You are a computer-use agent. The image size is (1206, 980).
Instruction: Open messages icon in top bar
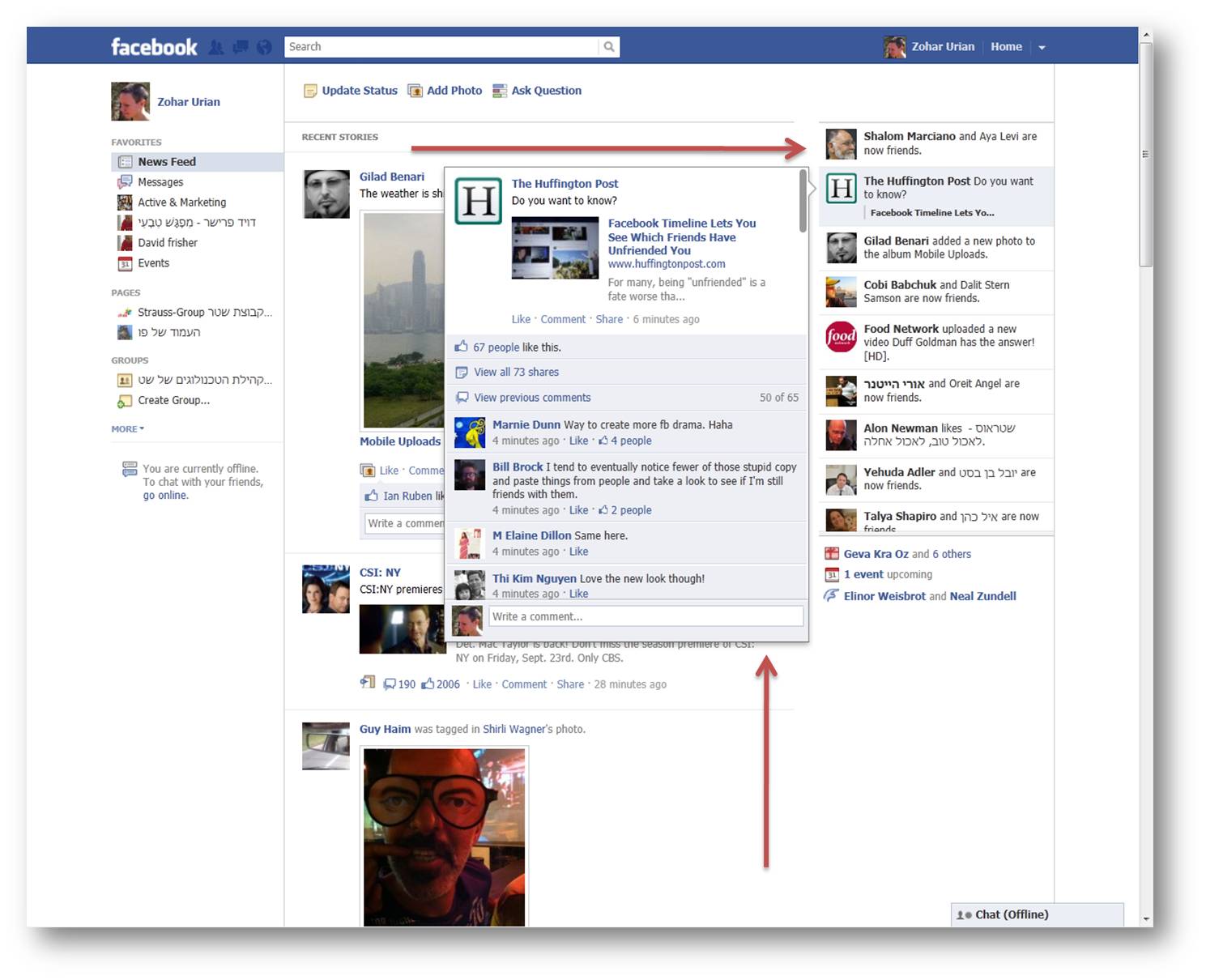241,47
